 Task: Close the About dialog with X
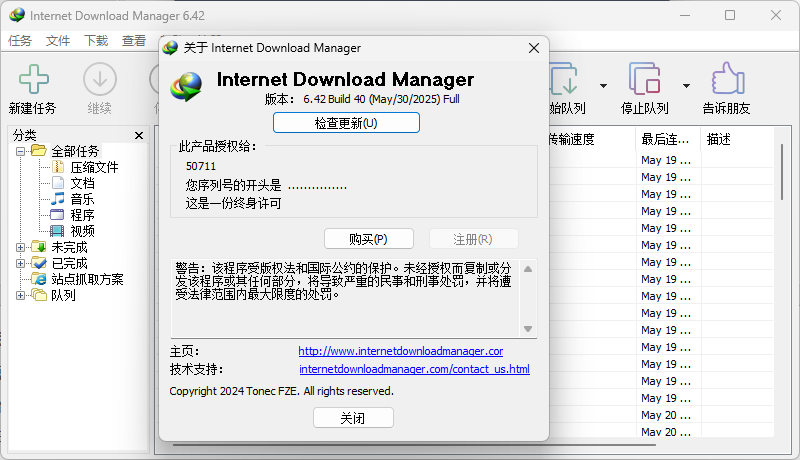(x=534, y=48)
